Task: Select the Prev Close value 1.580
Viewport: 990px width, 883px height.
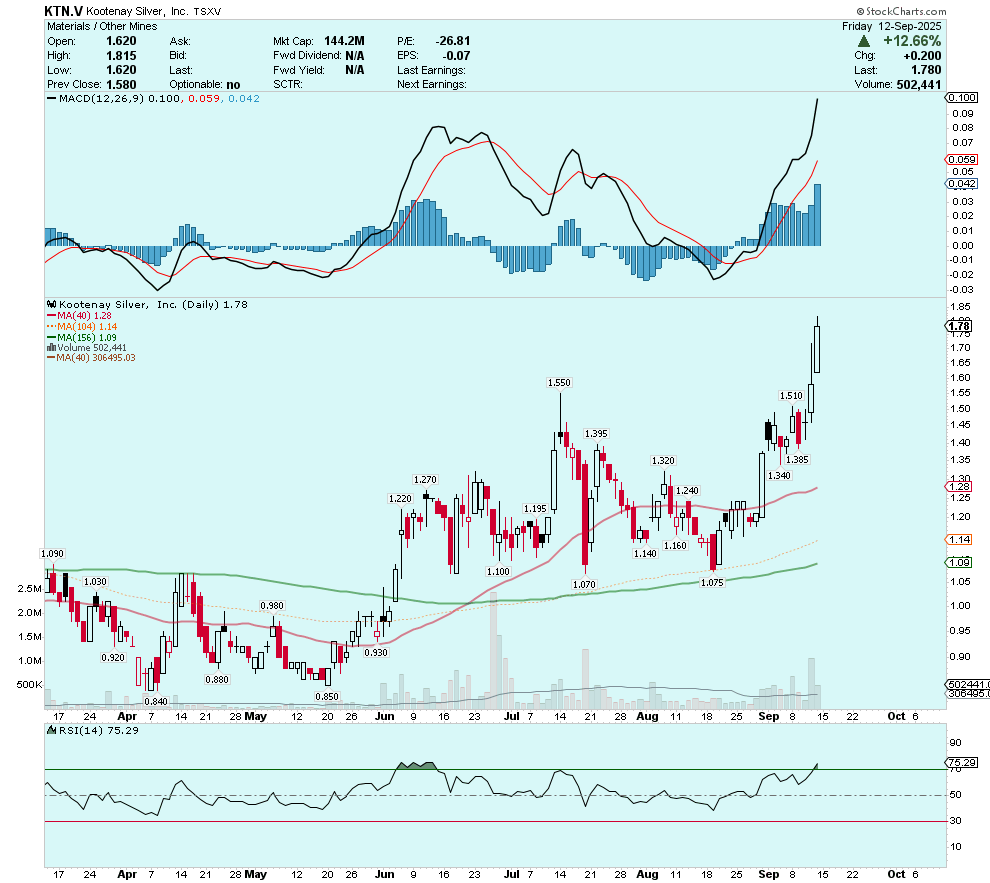Action: point(121,85)
